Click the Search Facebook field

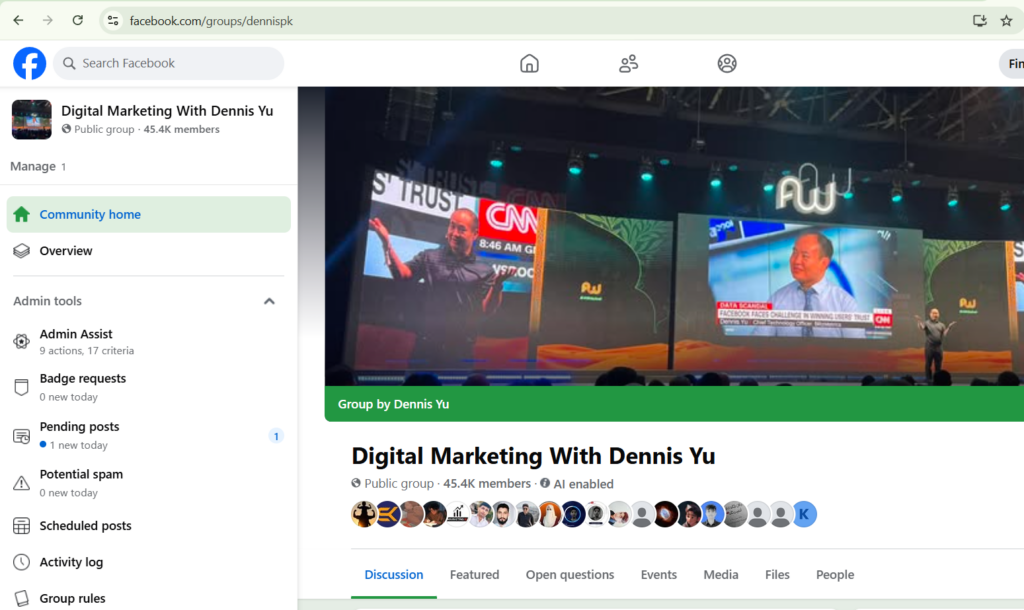coord(168,63)
